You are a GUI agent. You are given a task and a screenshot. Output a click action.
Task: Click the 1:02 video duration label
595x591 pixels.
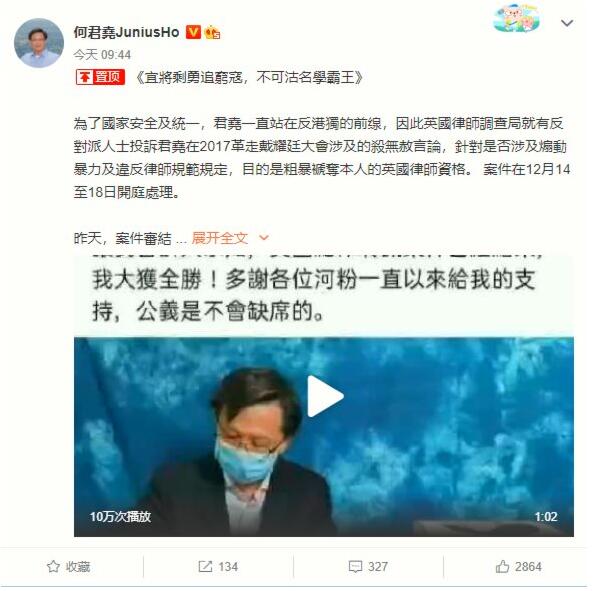click(546, 517)
